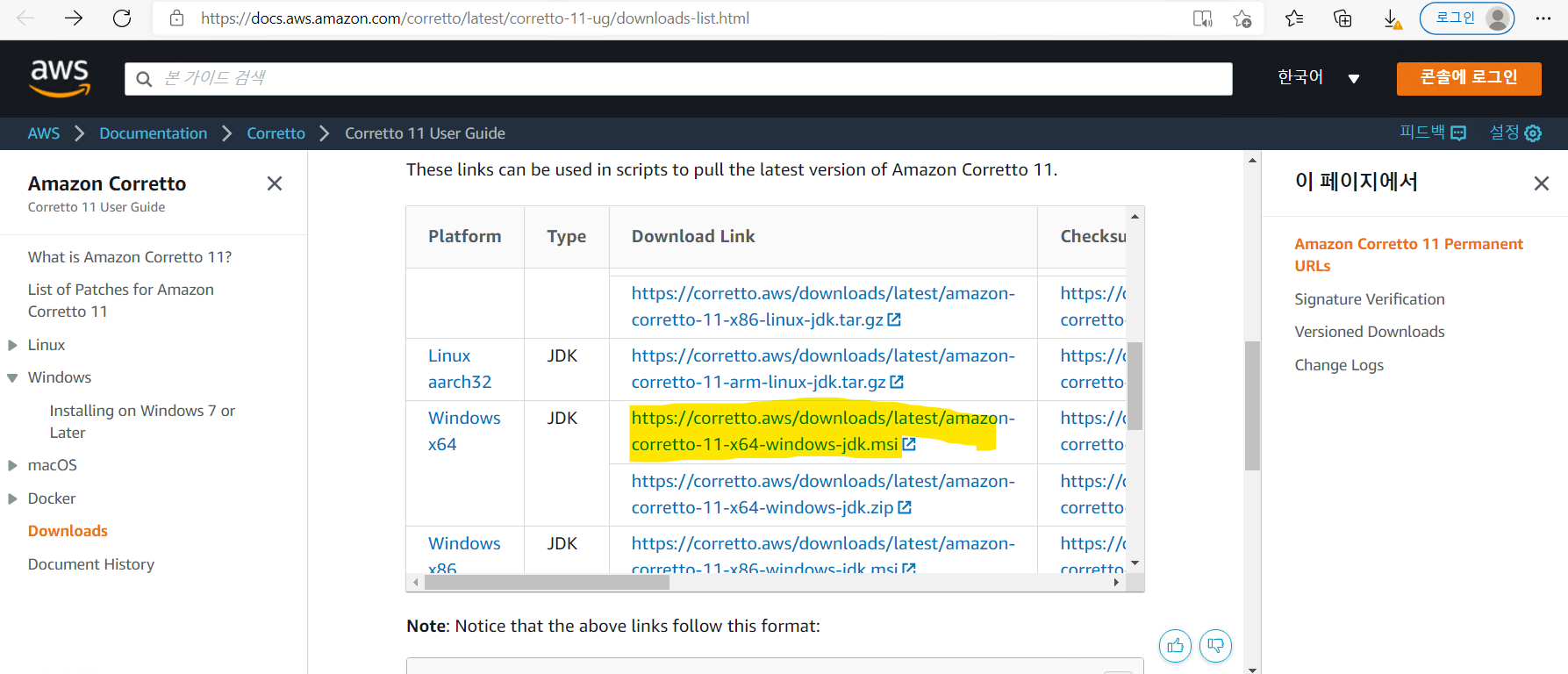Open the read aloud reader icon
The image size is (1568, 674).
(x=1203, y=18)
